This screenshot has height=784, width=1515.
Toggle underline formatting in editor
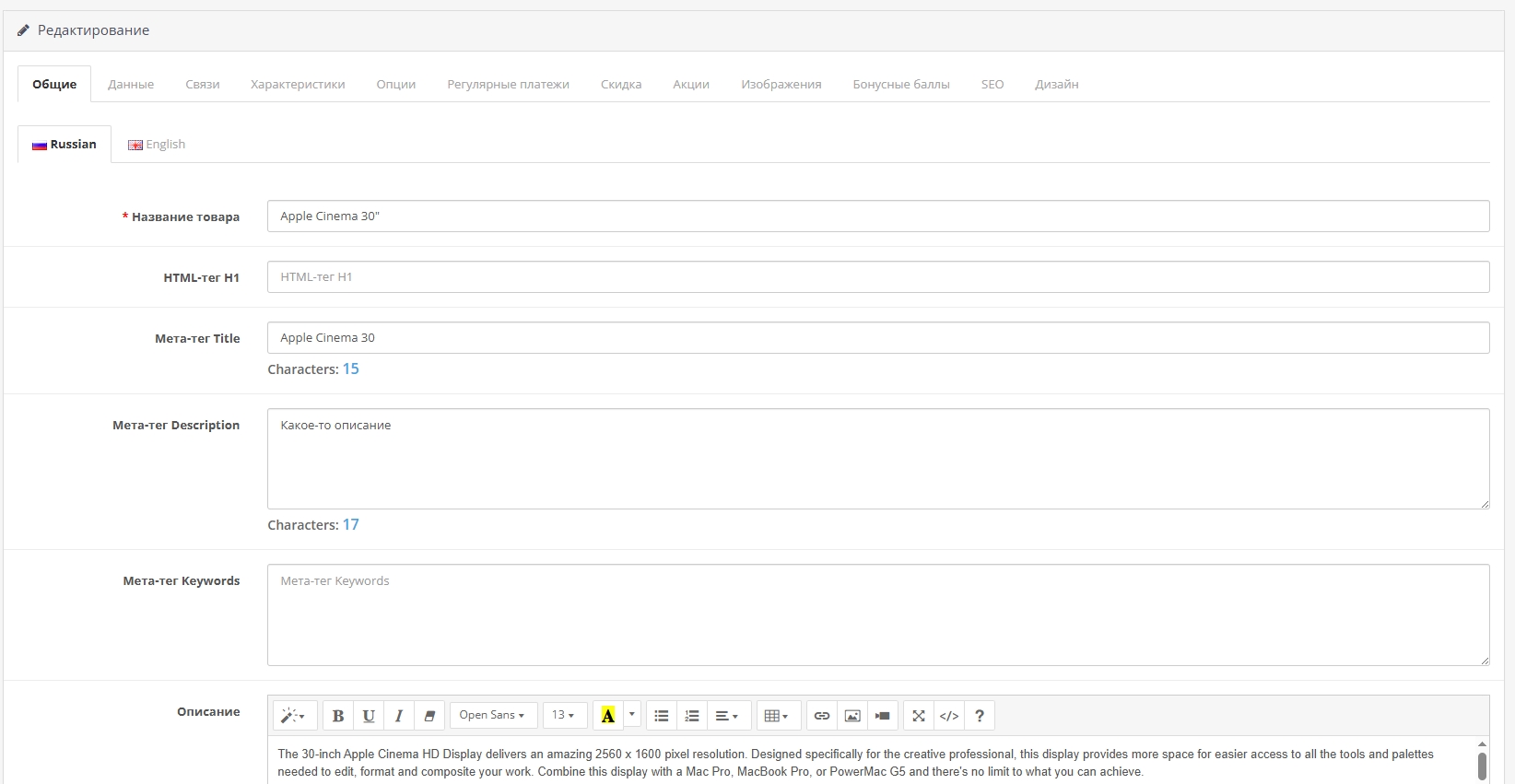click(x=369, y=716)
